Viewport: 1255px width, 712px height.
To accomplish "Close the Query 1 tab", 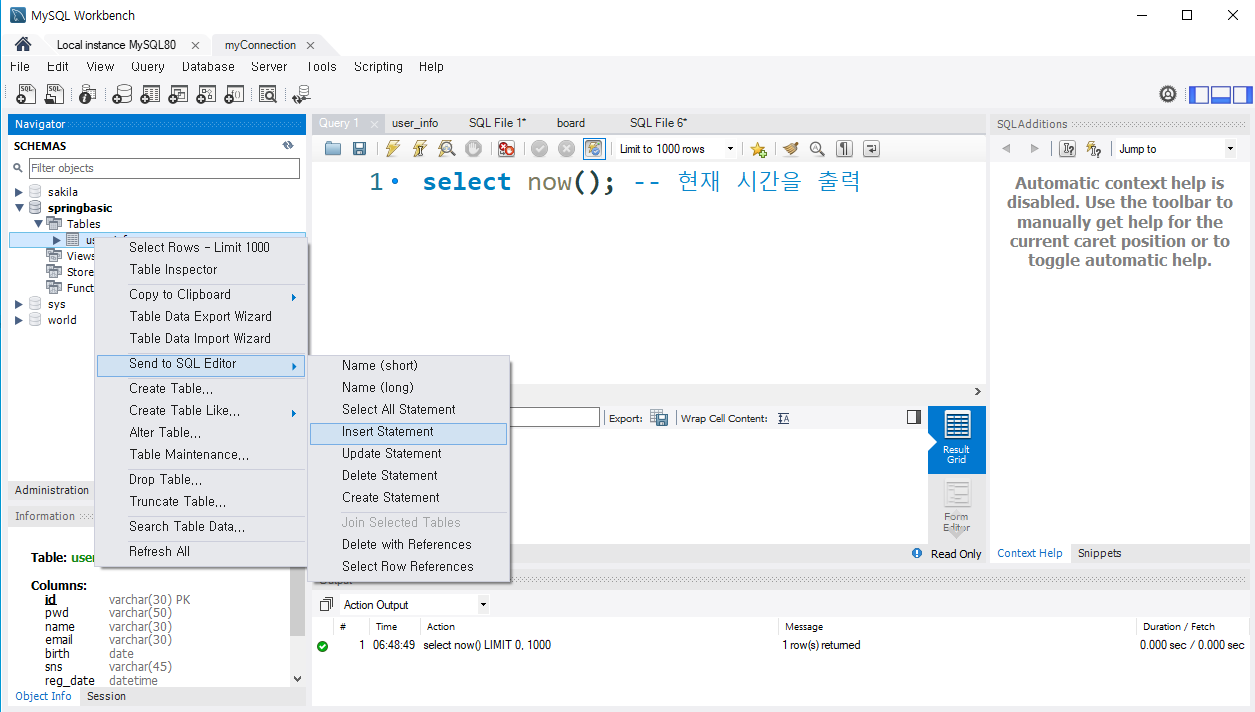I will coord(374,124).
